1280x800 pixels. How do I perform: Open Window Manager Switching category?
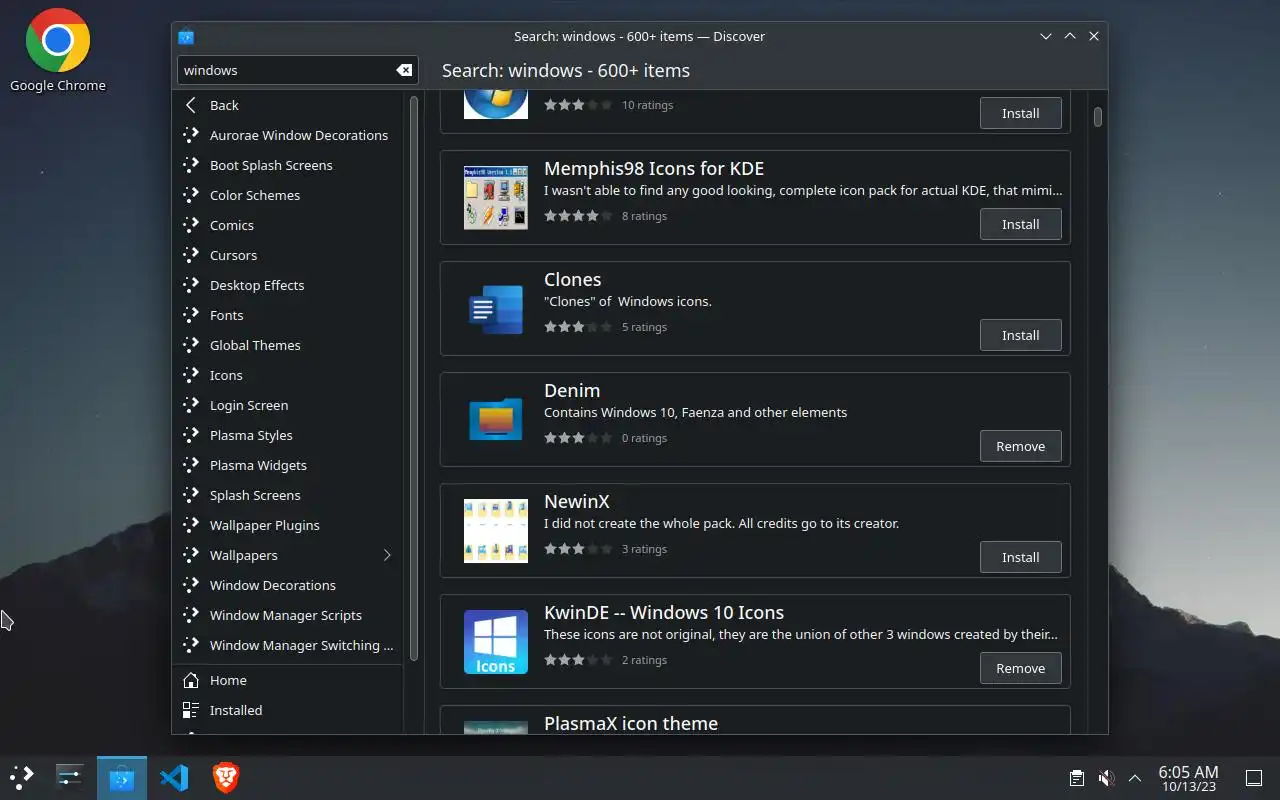pos(288,645)
